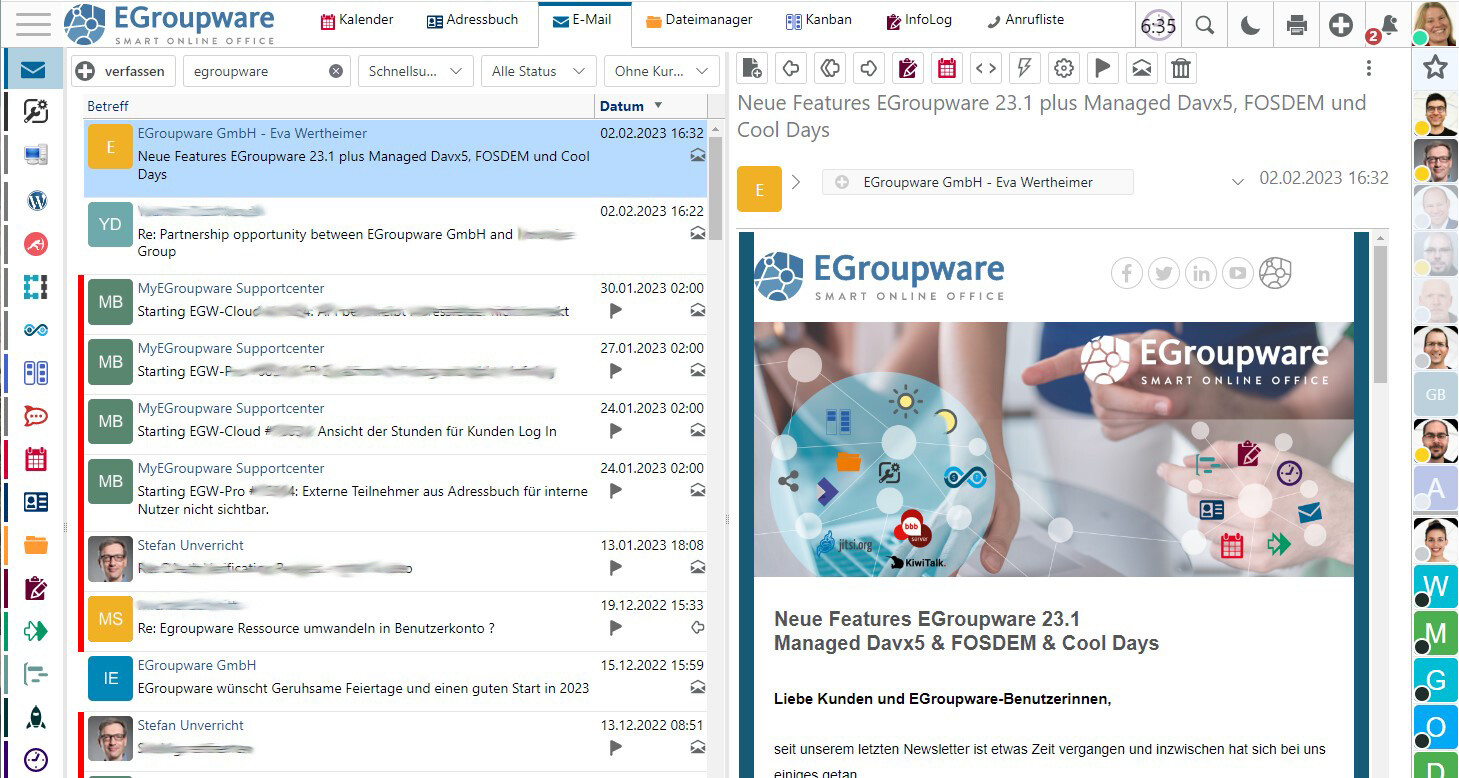Toggle flag on the open email
The width and height of the screenshot is (1459, 778).
click(1102, 68)
